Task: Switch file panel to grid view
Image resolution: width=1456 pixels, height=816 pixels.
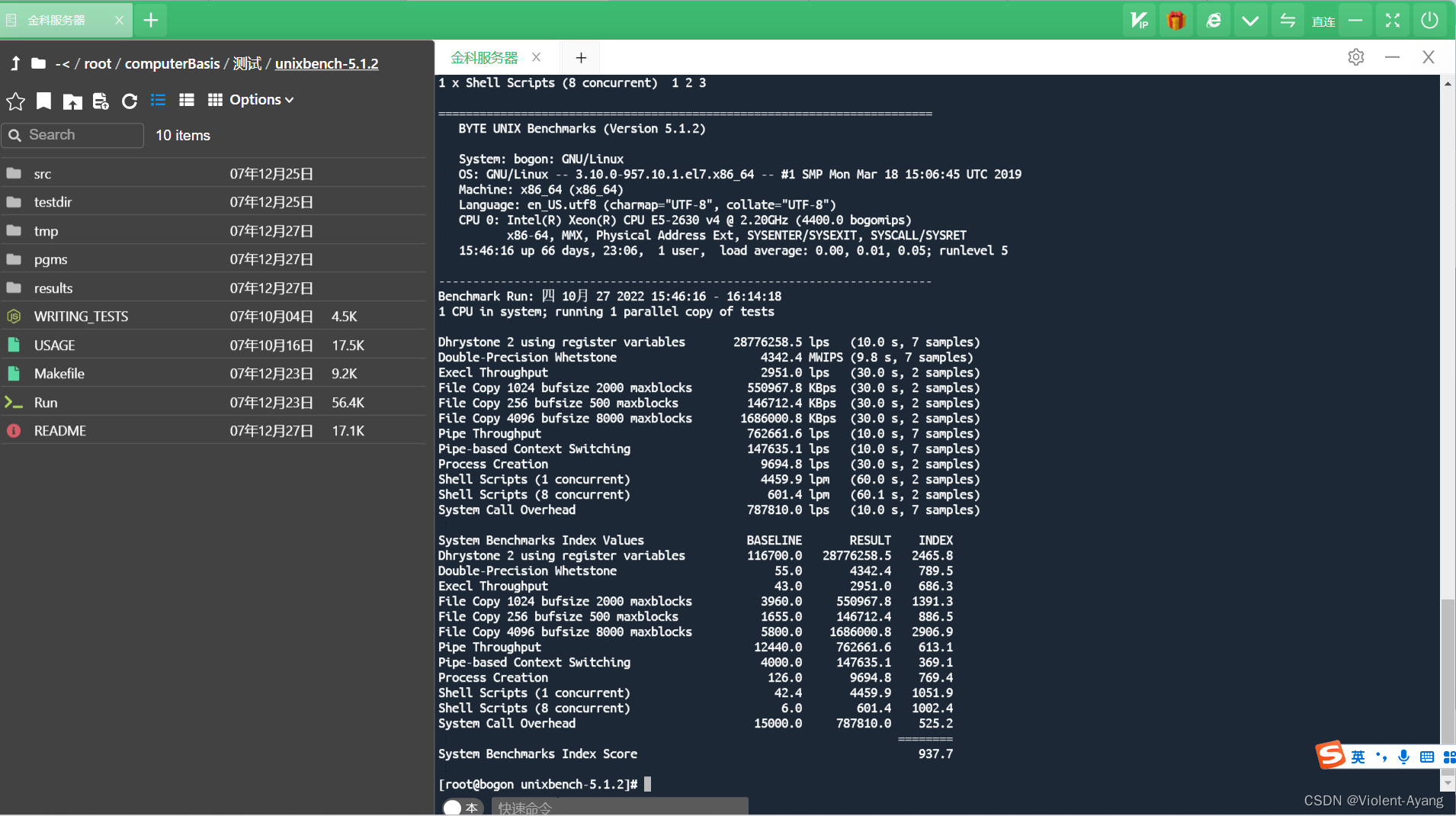Action: pyautogui.click(x=216, y=100)
